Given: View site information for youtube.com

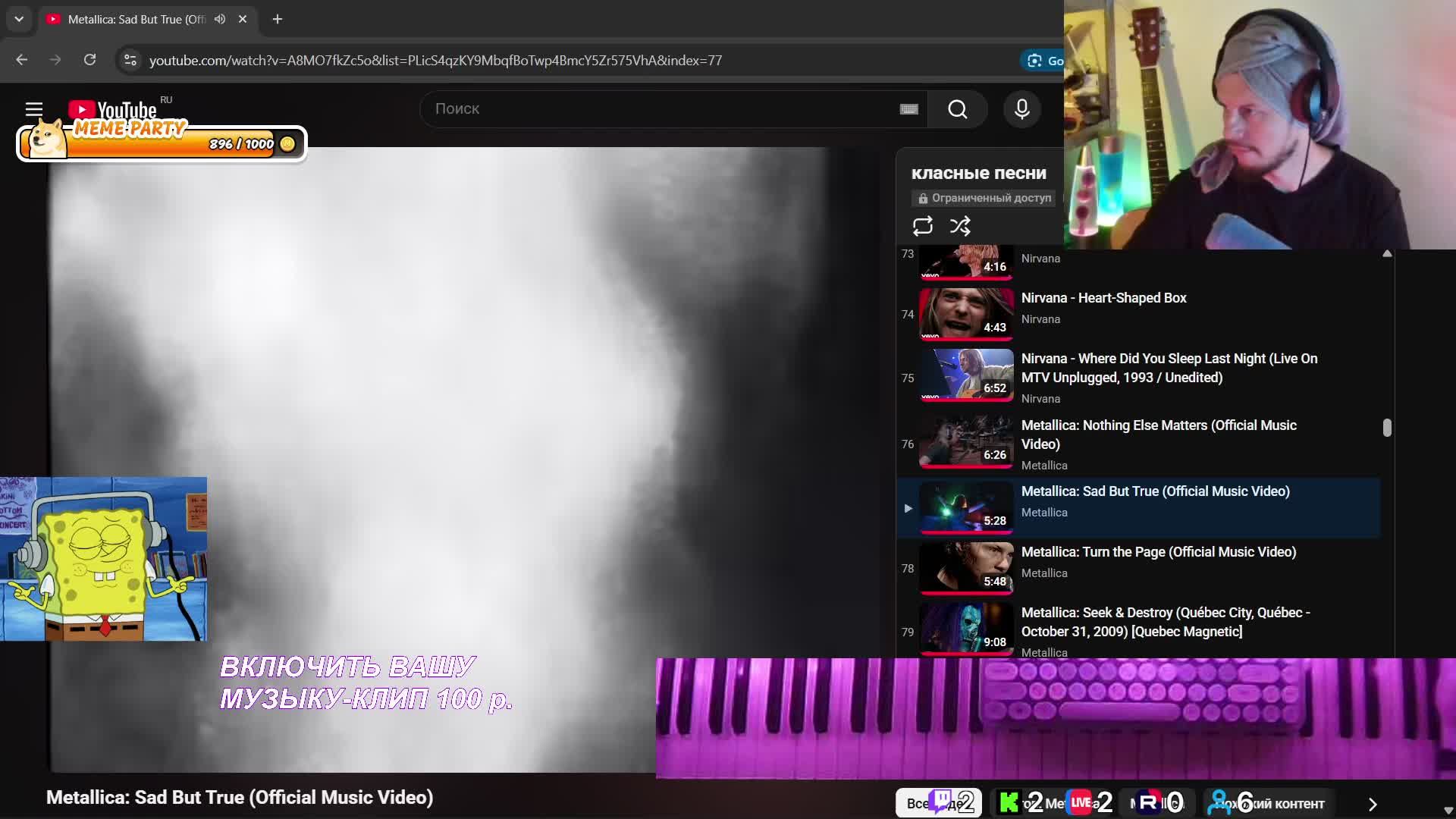Looking at the screenshot, I should pyautogui.click(x=130, y=60).
